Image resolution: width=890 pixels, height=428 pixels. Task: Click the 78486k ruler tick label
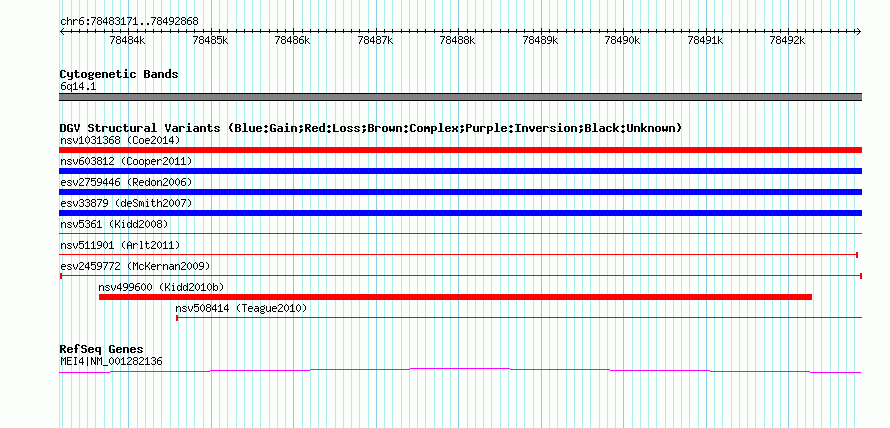tap(292, 40)
